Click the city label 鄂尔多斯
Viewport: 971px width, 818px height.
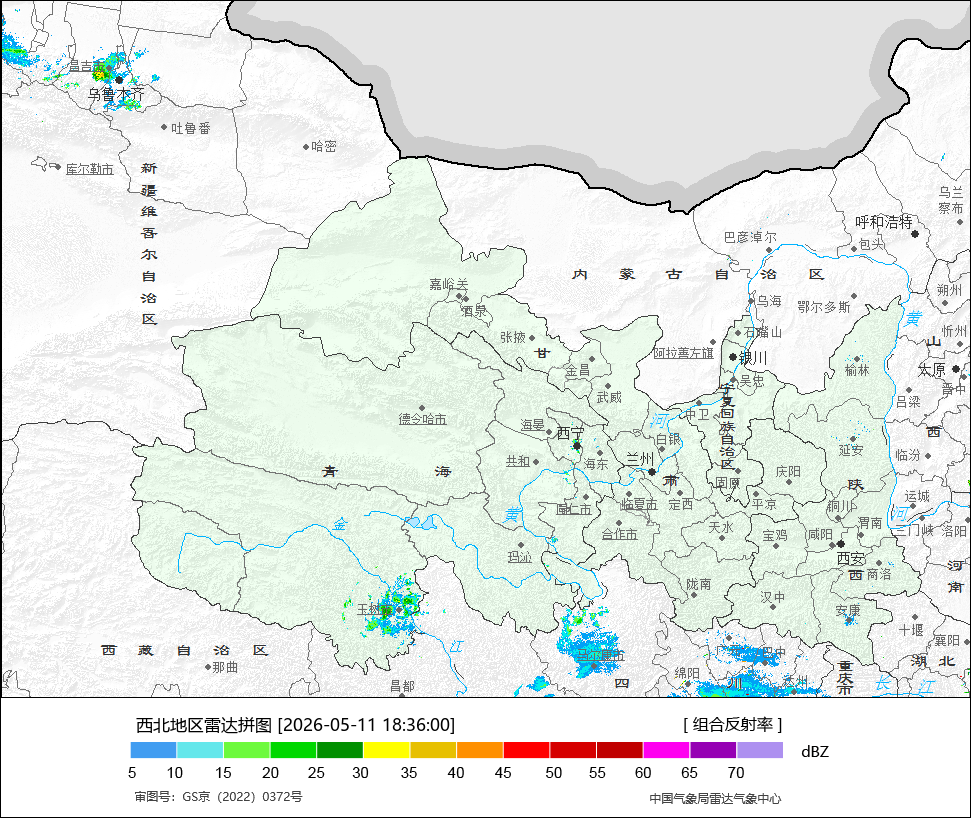click(824, 307)
